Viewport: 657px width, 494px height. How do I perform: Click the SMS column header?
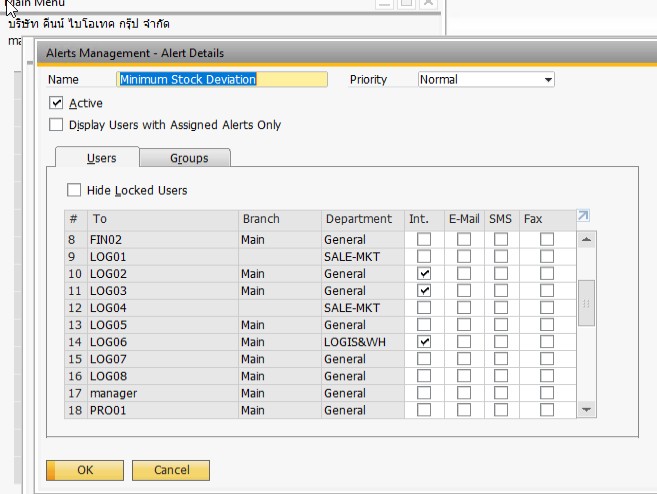502,219
